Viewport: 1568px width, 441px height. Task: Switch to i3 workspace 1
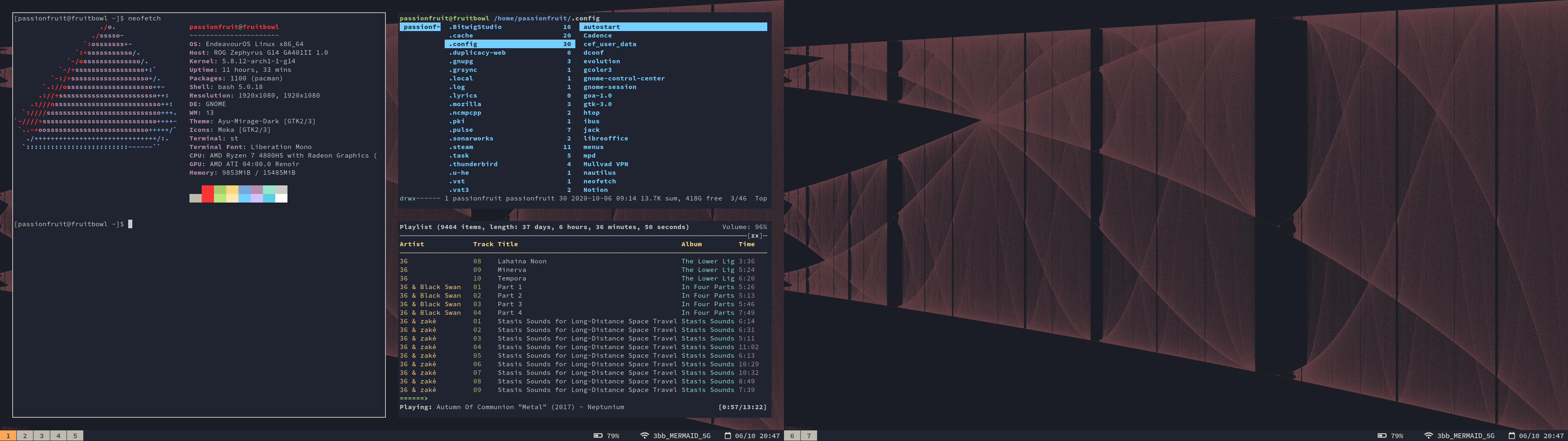coord(9,436)
